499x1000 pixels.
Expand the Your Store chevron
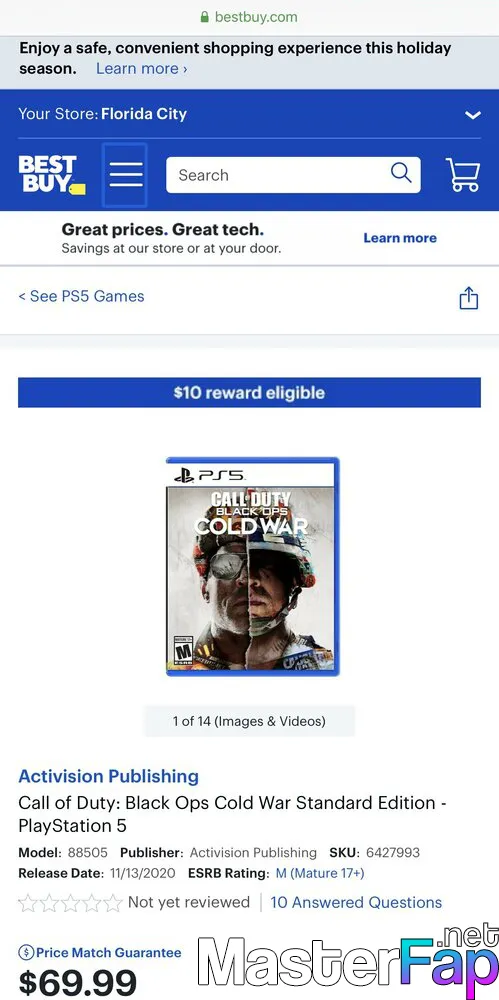coord(472,115)
